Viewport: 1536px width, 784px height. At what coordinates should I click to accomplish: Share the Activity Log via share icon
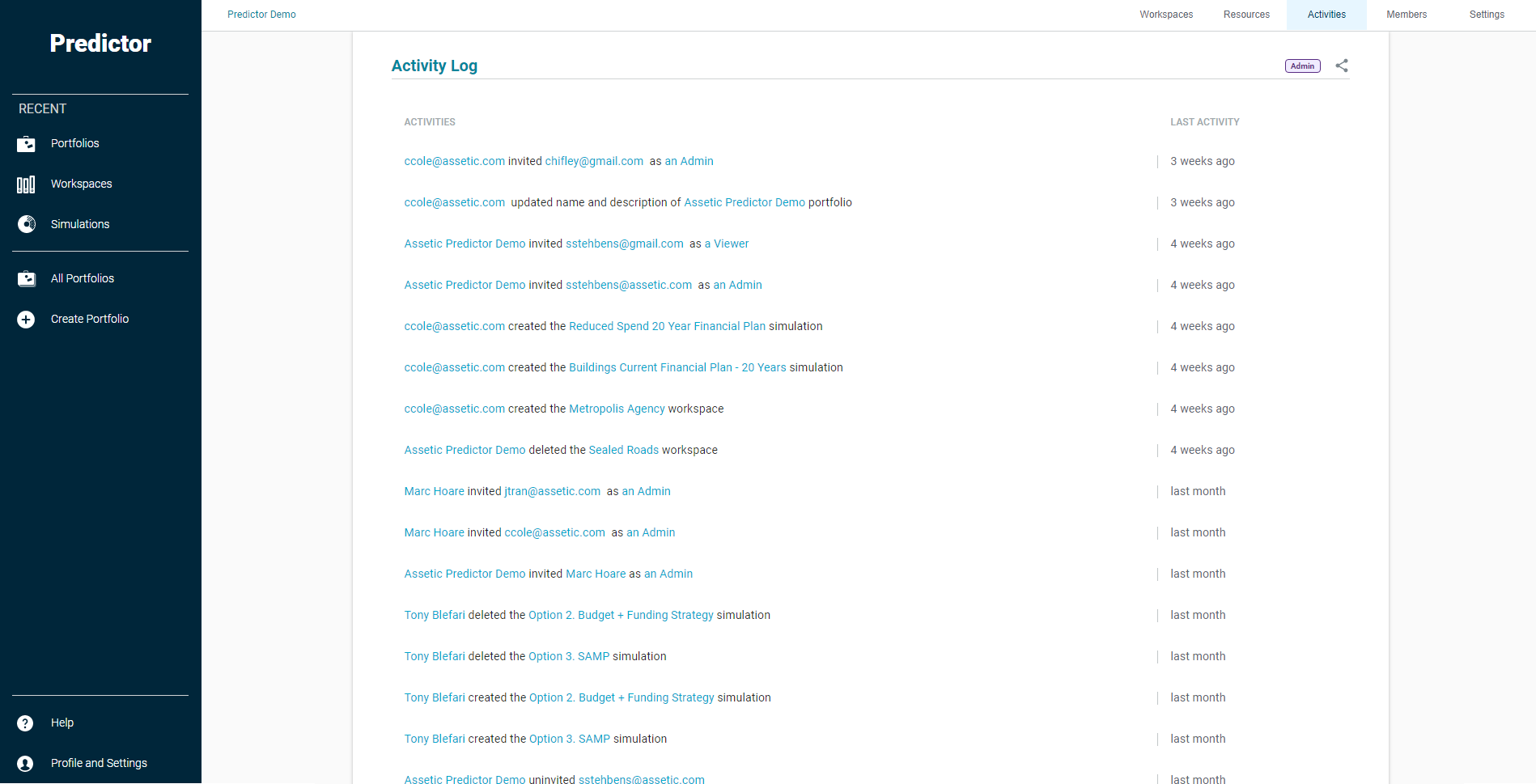(1342, 66)
